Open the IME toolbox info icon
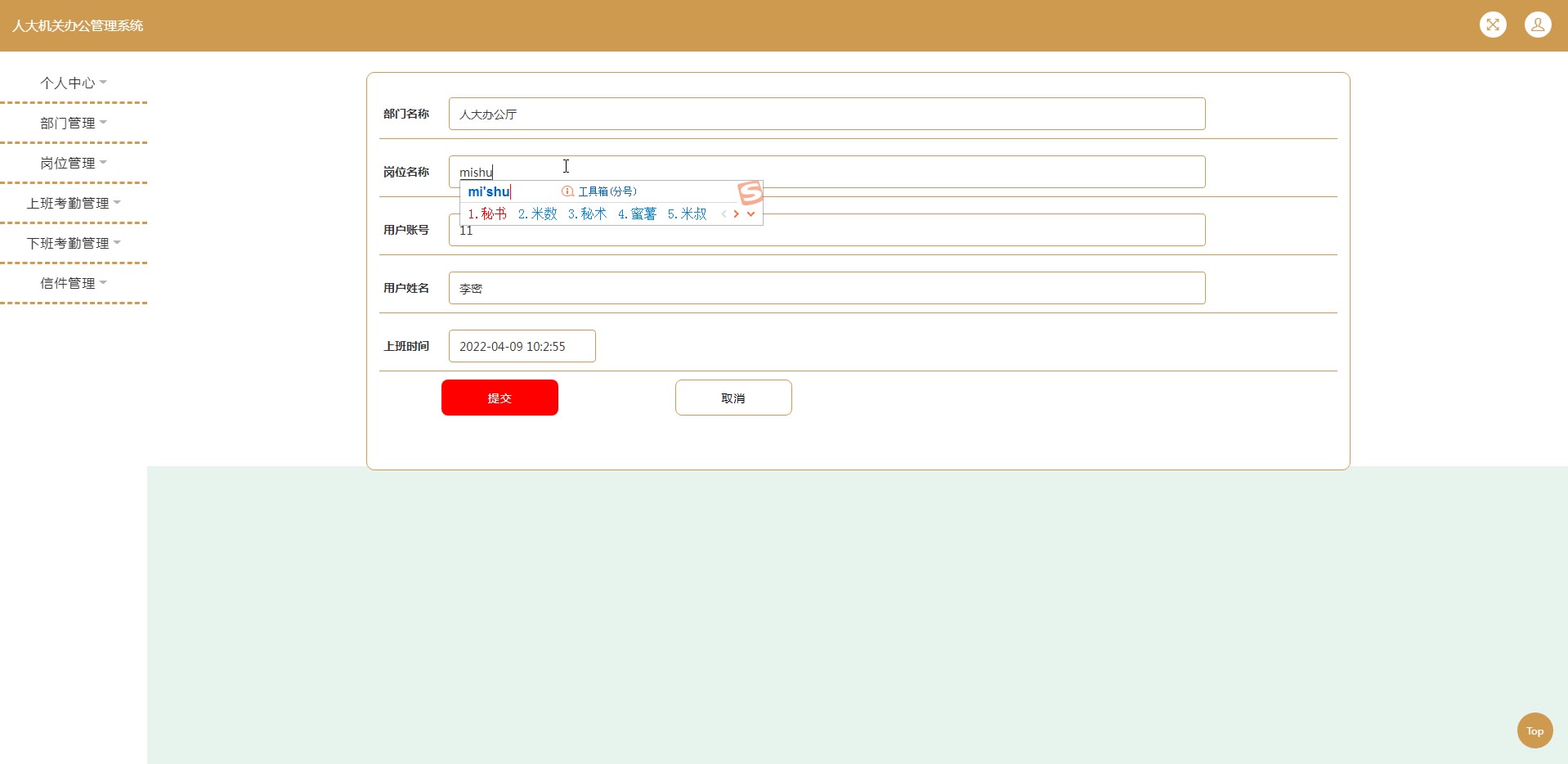 tap(567, 191)
